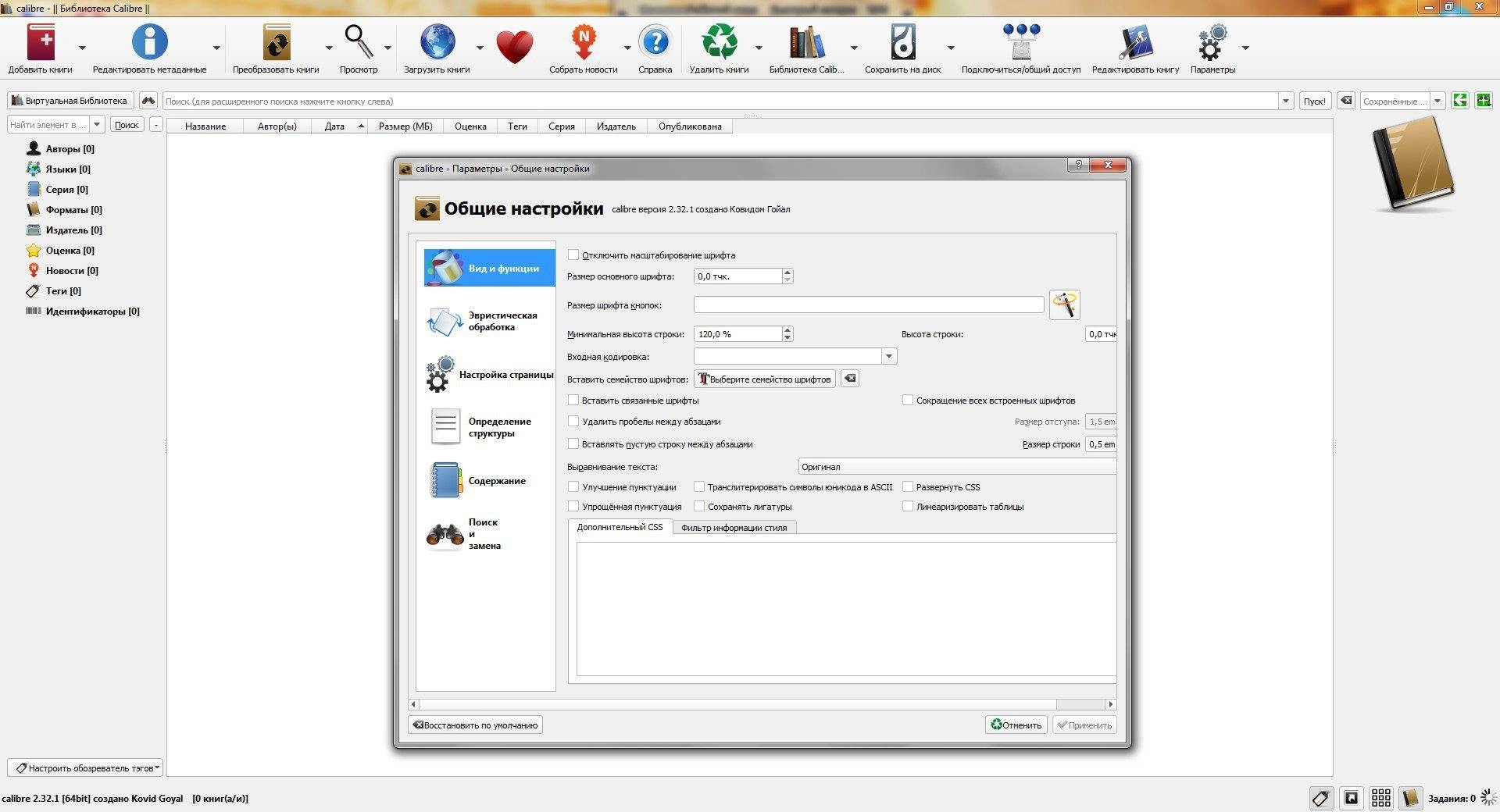
Task: Check Сокращение всех встроенных шрифтов
Action: tap(908, 401)
